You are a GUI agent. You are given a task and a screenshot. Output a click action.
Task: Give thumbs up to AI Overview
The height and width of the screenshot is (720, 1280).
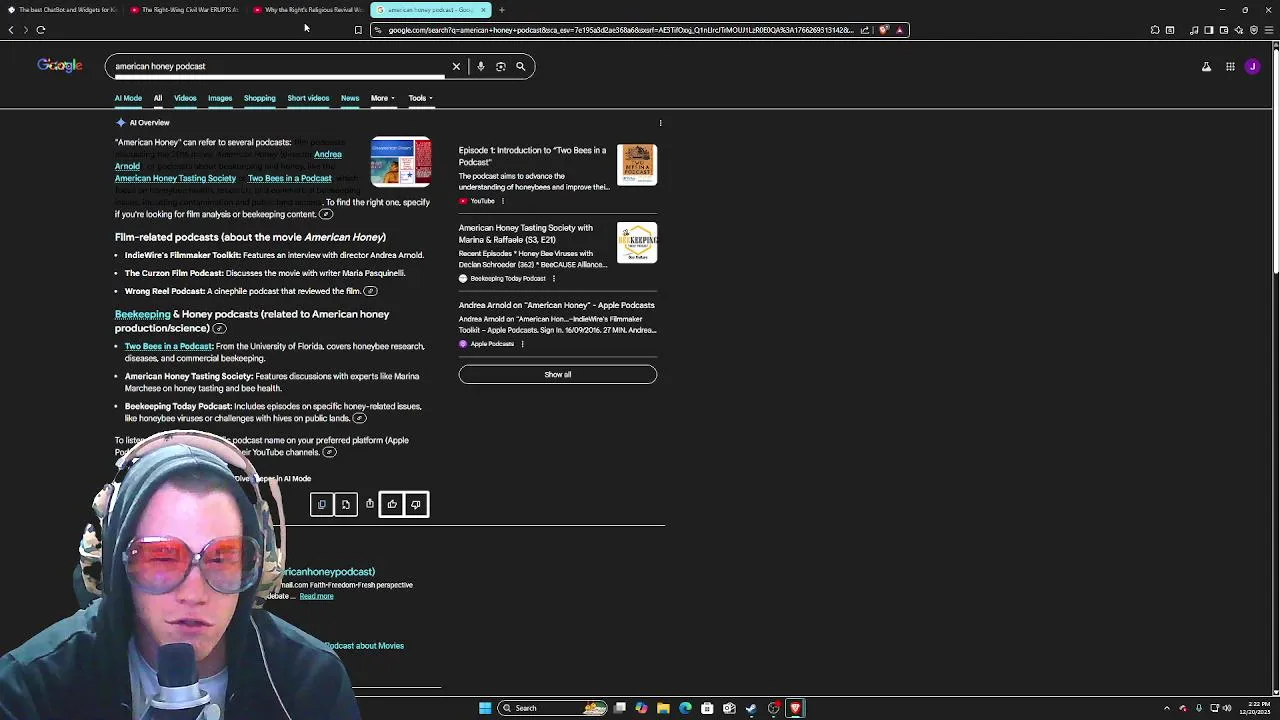point(392,504)
